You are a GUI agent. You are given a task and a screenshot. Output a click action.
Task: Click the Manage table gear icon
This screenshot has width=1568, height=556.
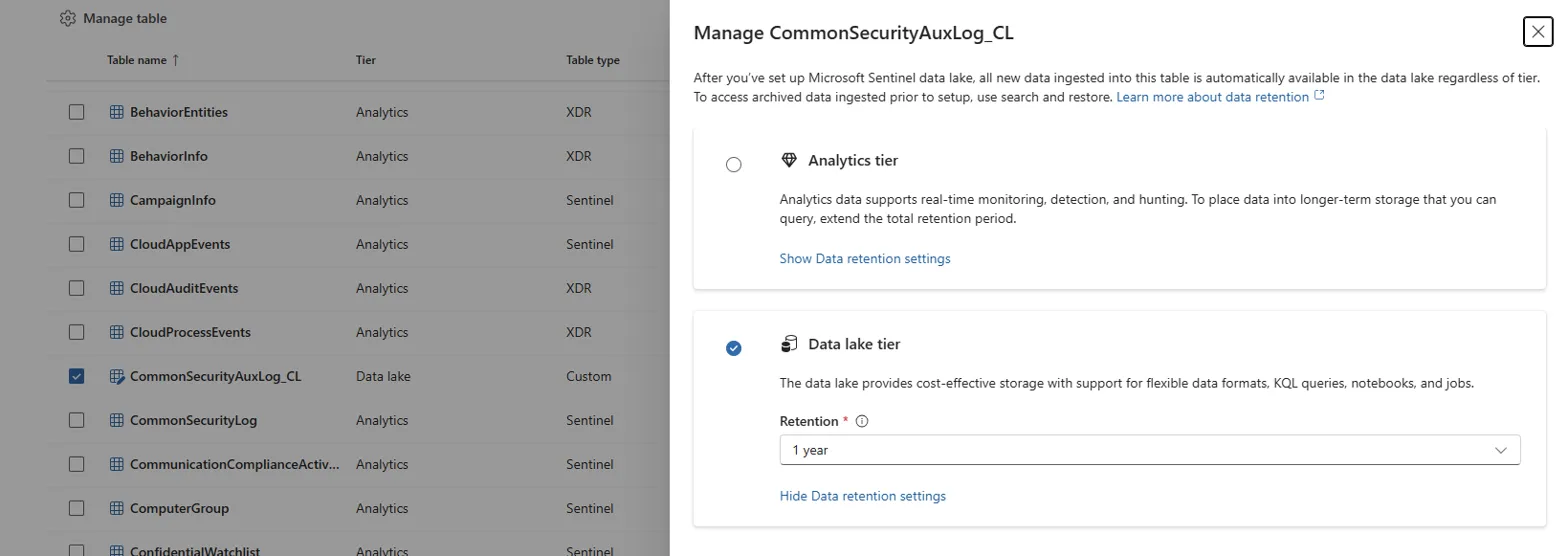pos(67,18)
